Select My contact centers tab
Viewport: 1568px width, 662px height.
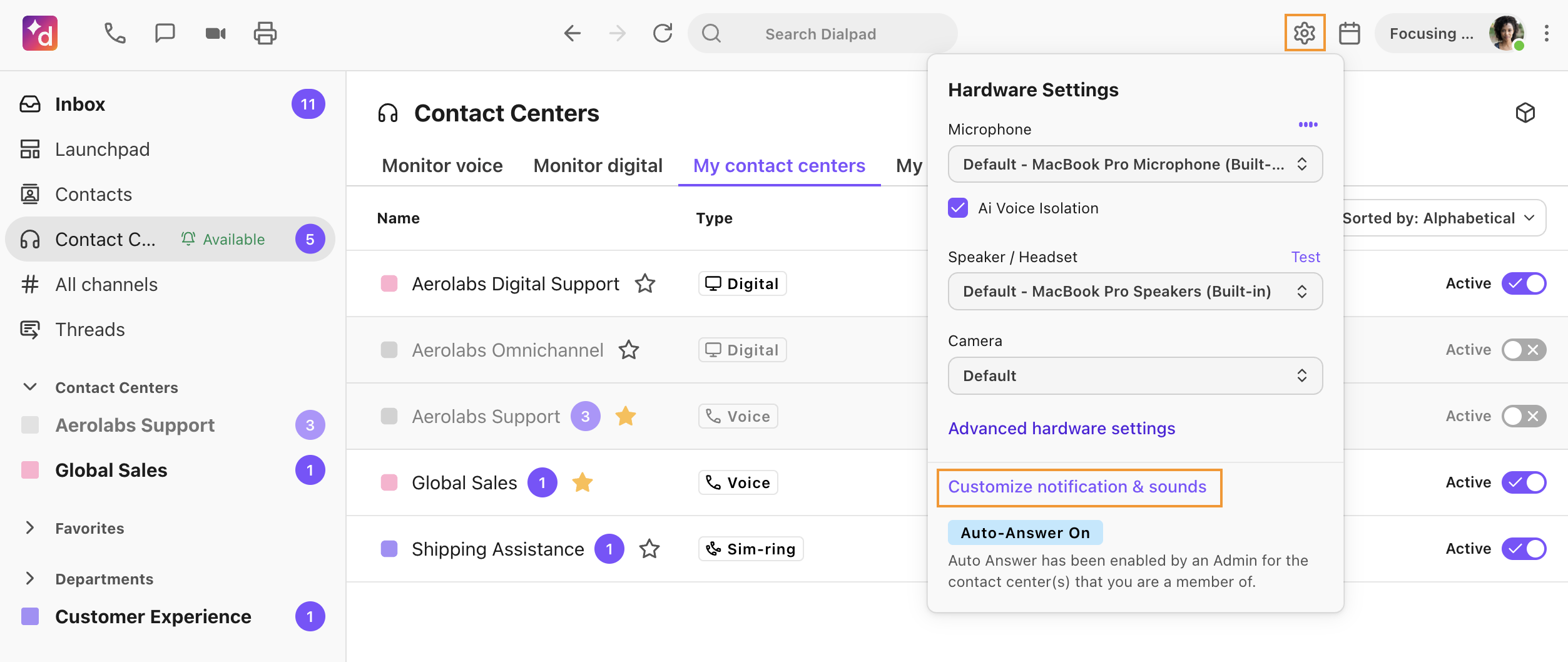779,165
